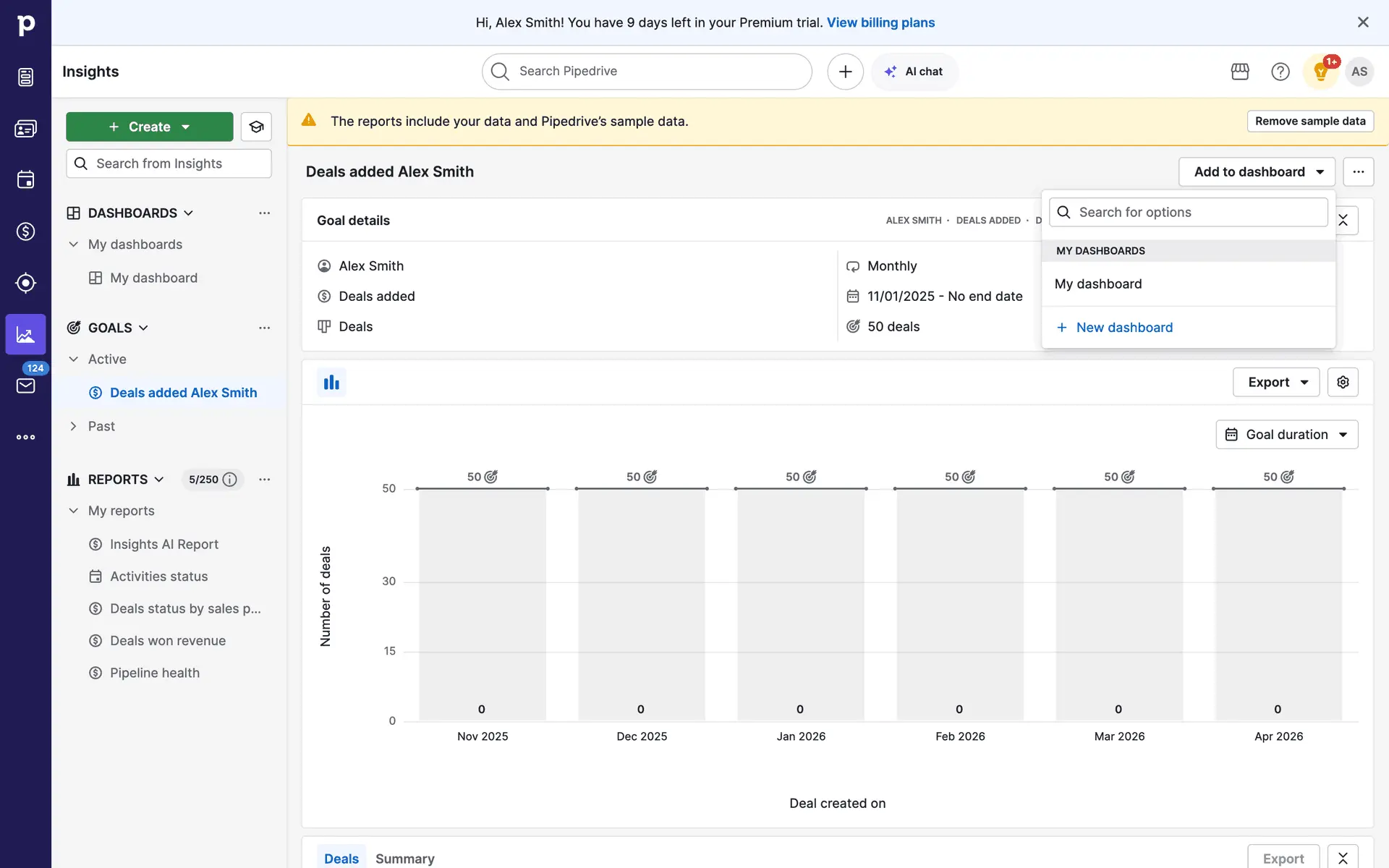Click the quick add plus button
The height and width of the screenshot is (868, 1389).
click(845, 72)
